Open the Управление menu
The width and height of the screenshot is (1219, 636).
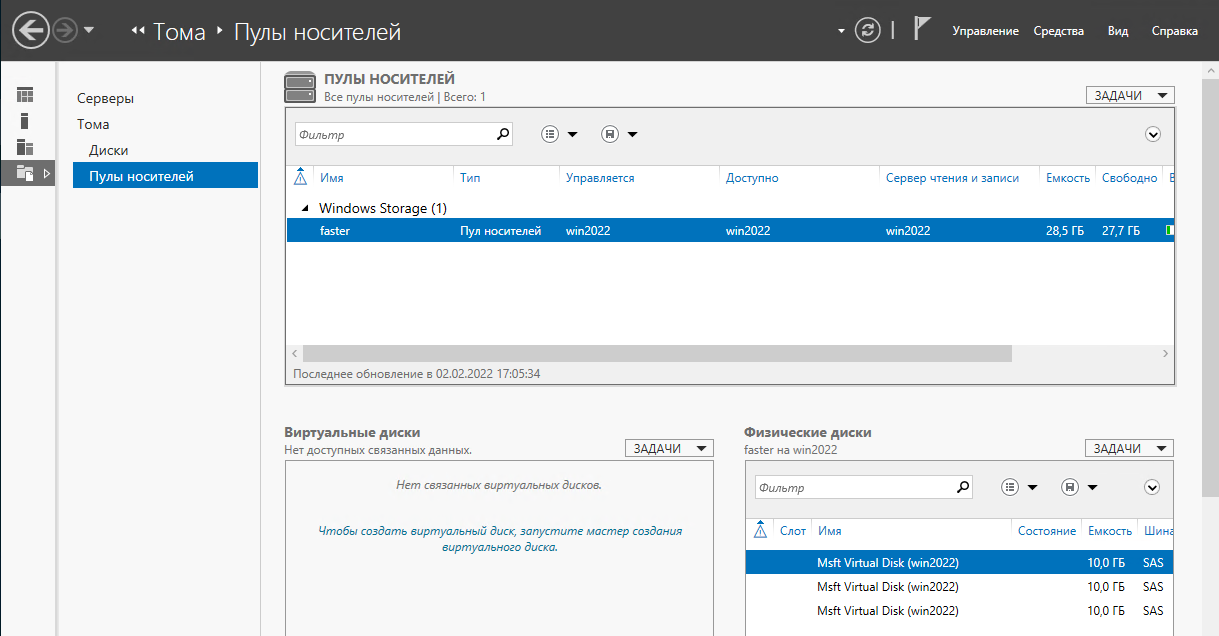pos(985,31)
